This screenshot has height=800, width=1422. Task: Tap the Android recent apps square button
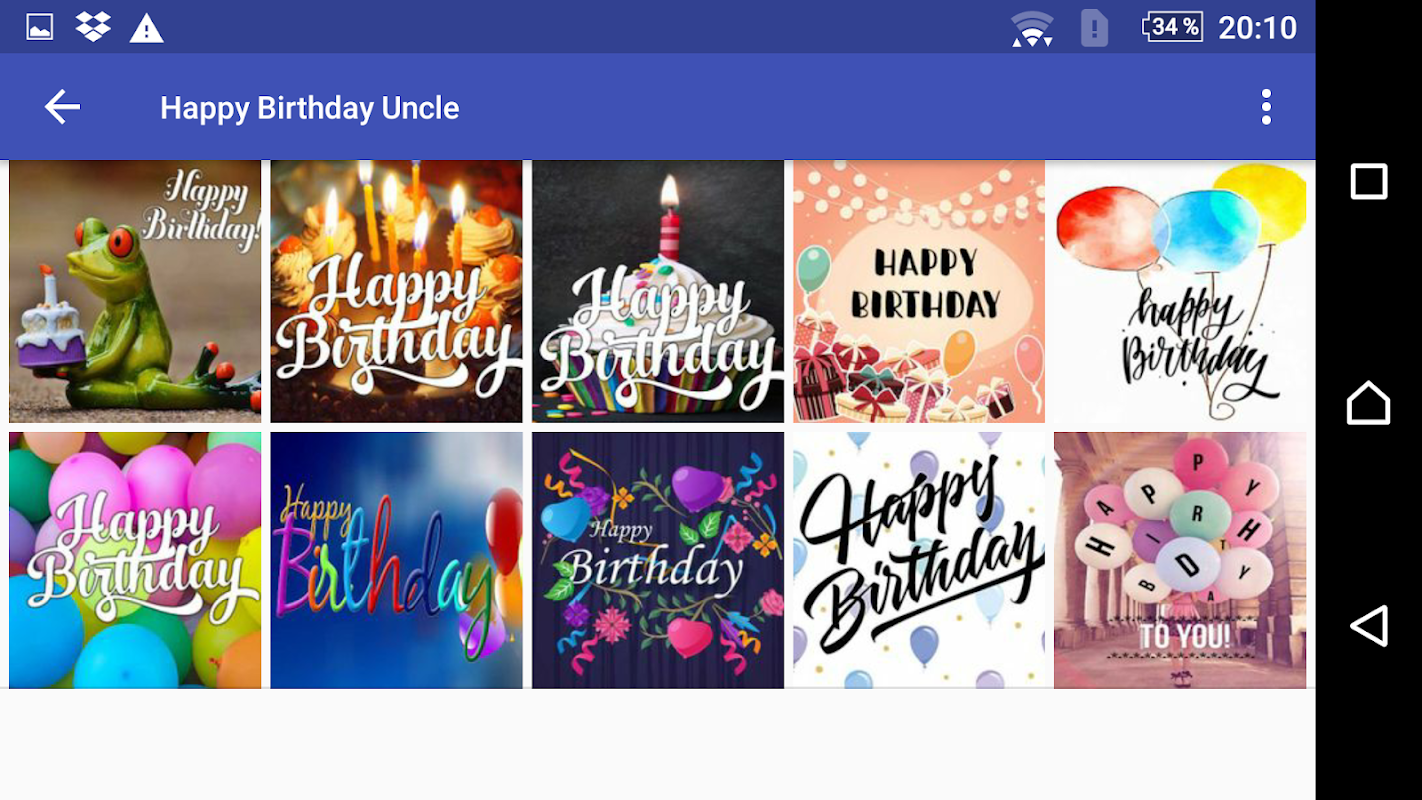[1369, 182]
